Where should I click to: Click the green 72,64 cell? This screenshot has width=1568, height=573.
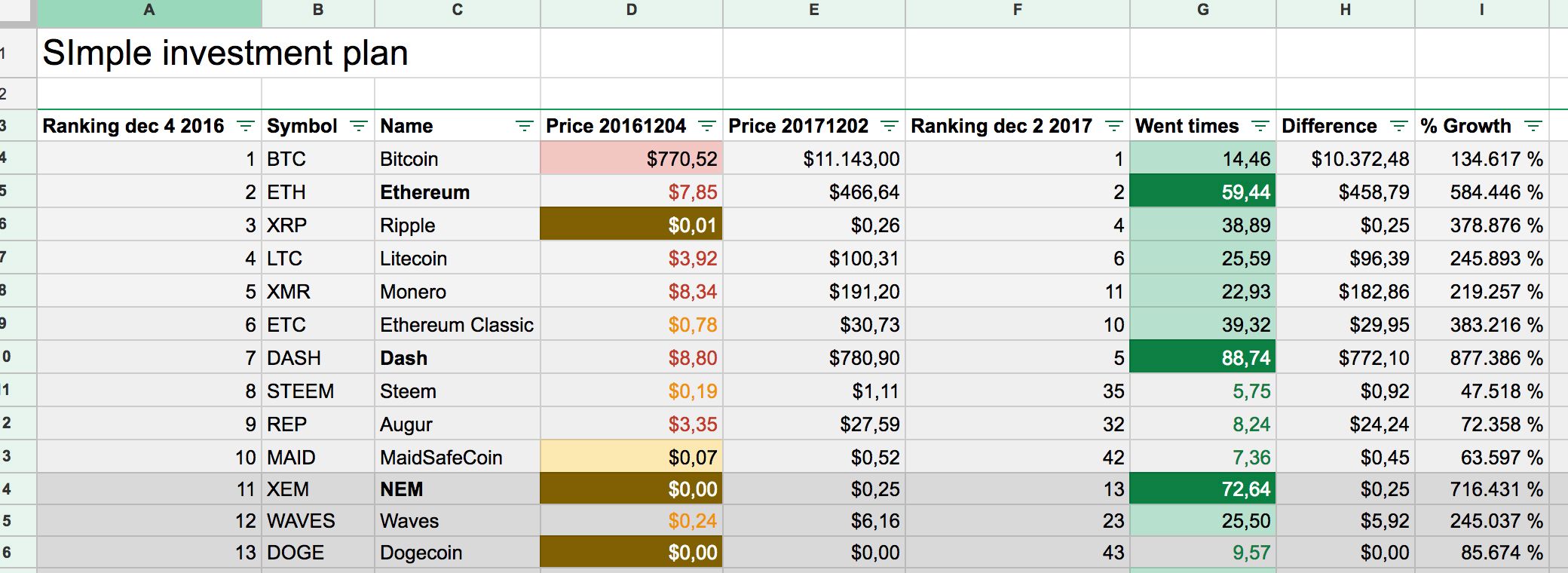point(1203,489)
